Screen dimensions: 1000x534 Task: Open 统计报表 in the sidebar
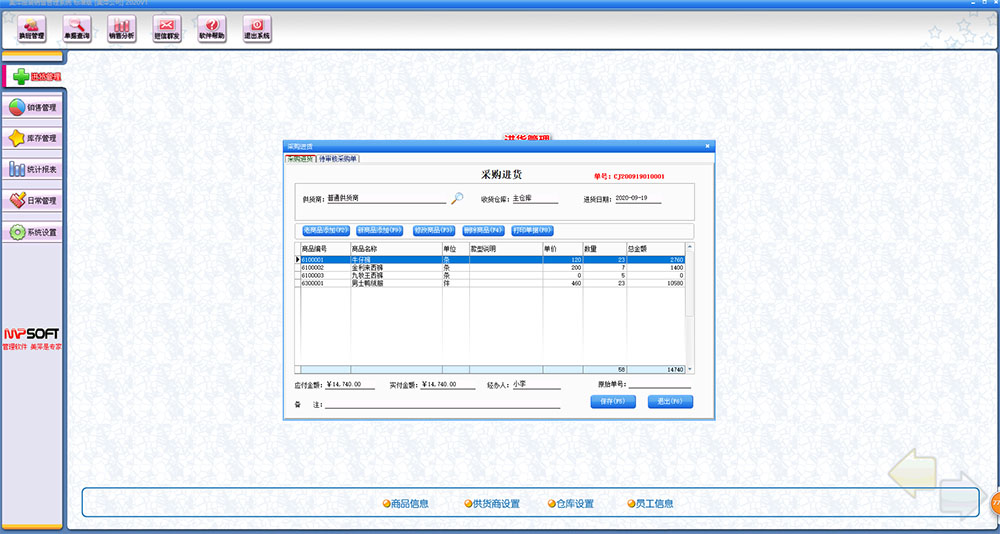pyautogui.click(x=33, y=169)
